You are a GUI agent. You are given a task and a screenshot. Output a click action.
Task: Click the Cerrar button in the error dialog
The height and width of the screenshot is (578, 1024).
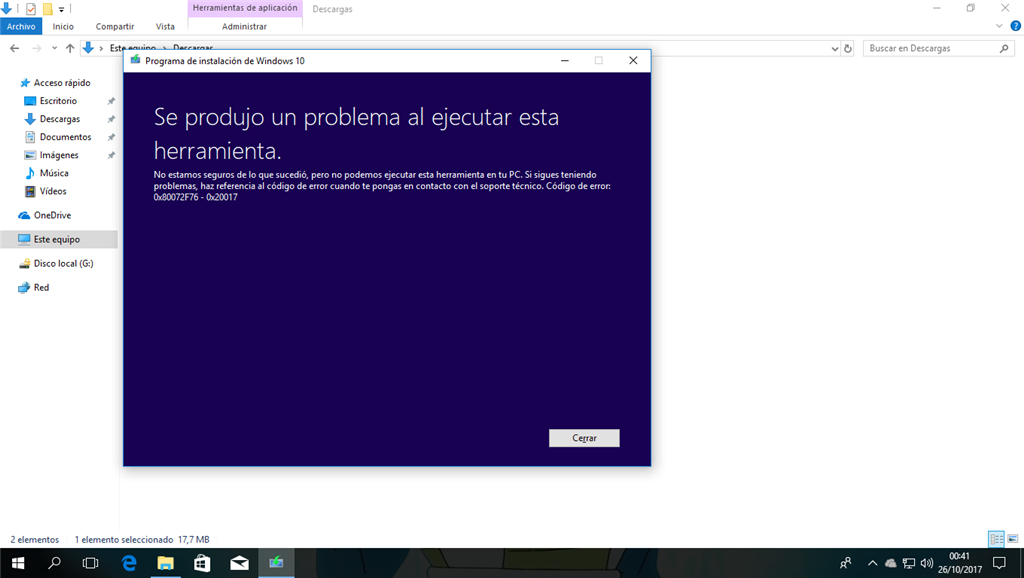pyautogui.click(x=584, y=438)
